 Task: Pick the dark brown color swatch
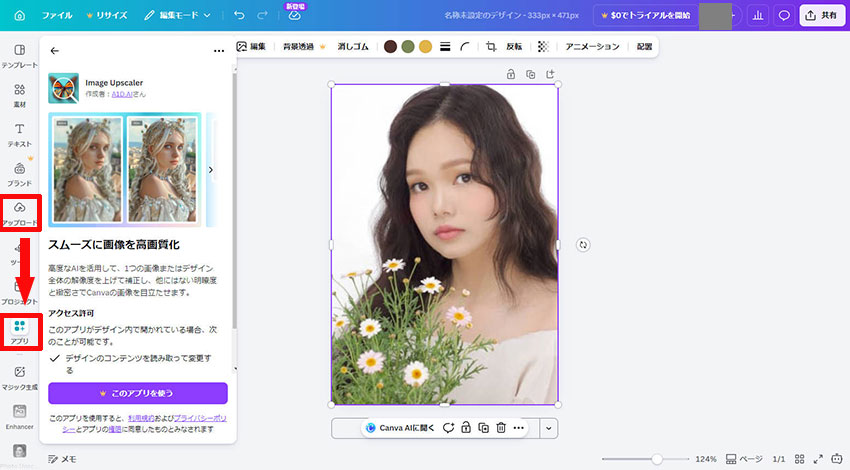click(390, 47)
